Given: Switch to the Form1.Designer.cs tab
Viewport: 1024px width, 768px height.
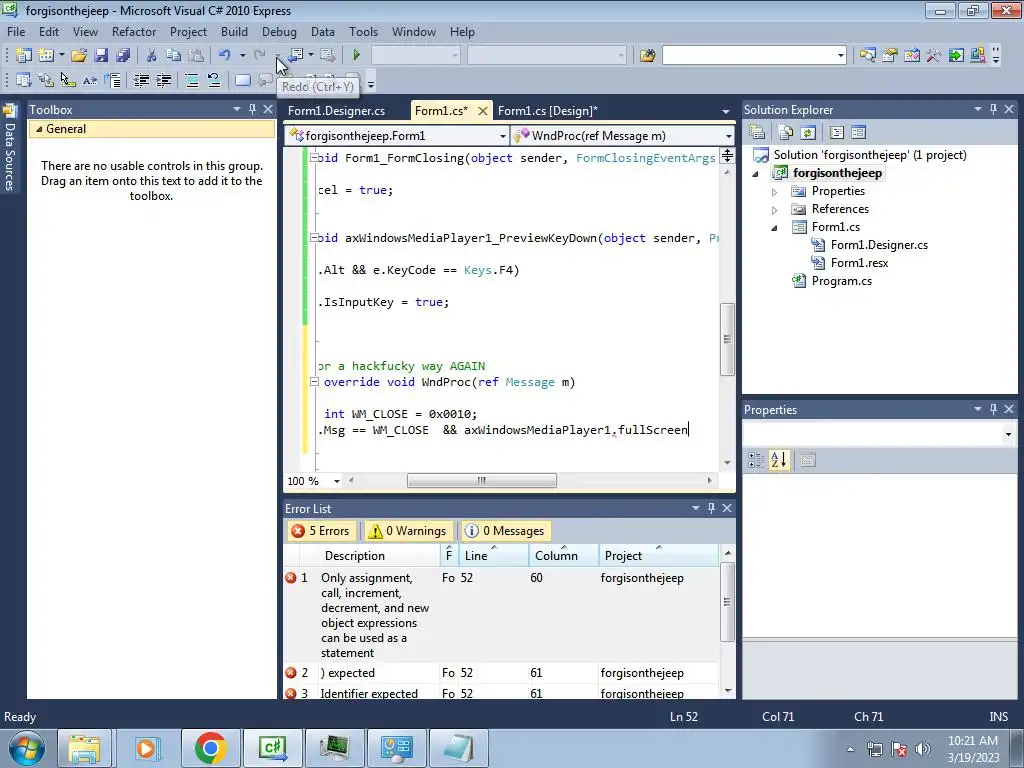Looking at the screenshot, I should 336,110.
